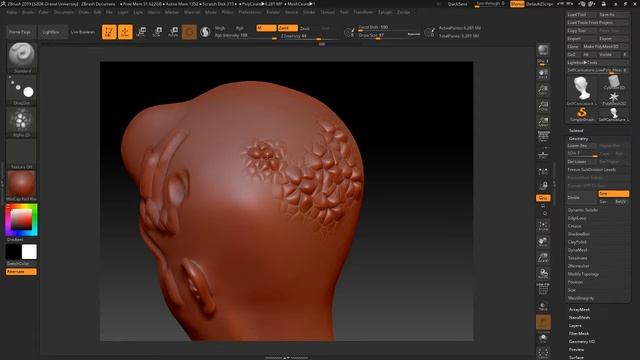The height and width of the screenshot is (360, 640).
Task: Click the Actual size icon
Action: [543, 106]
